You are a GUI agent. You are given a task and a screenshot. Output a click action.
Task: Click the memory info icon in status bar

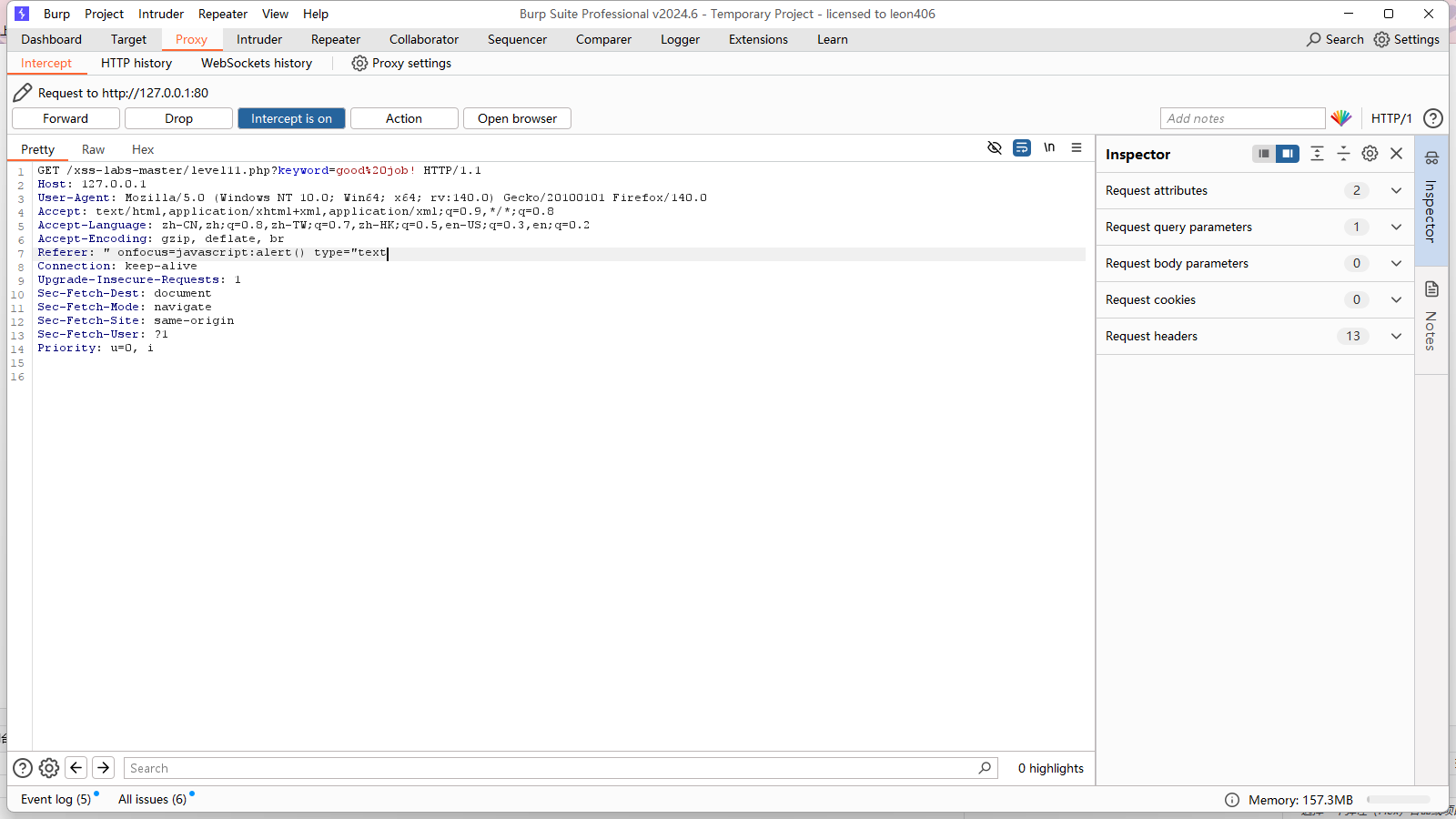click(1232, 800)
